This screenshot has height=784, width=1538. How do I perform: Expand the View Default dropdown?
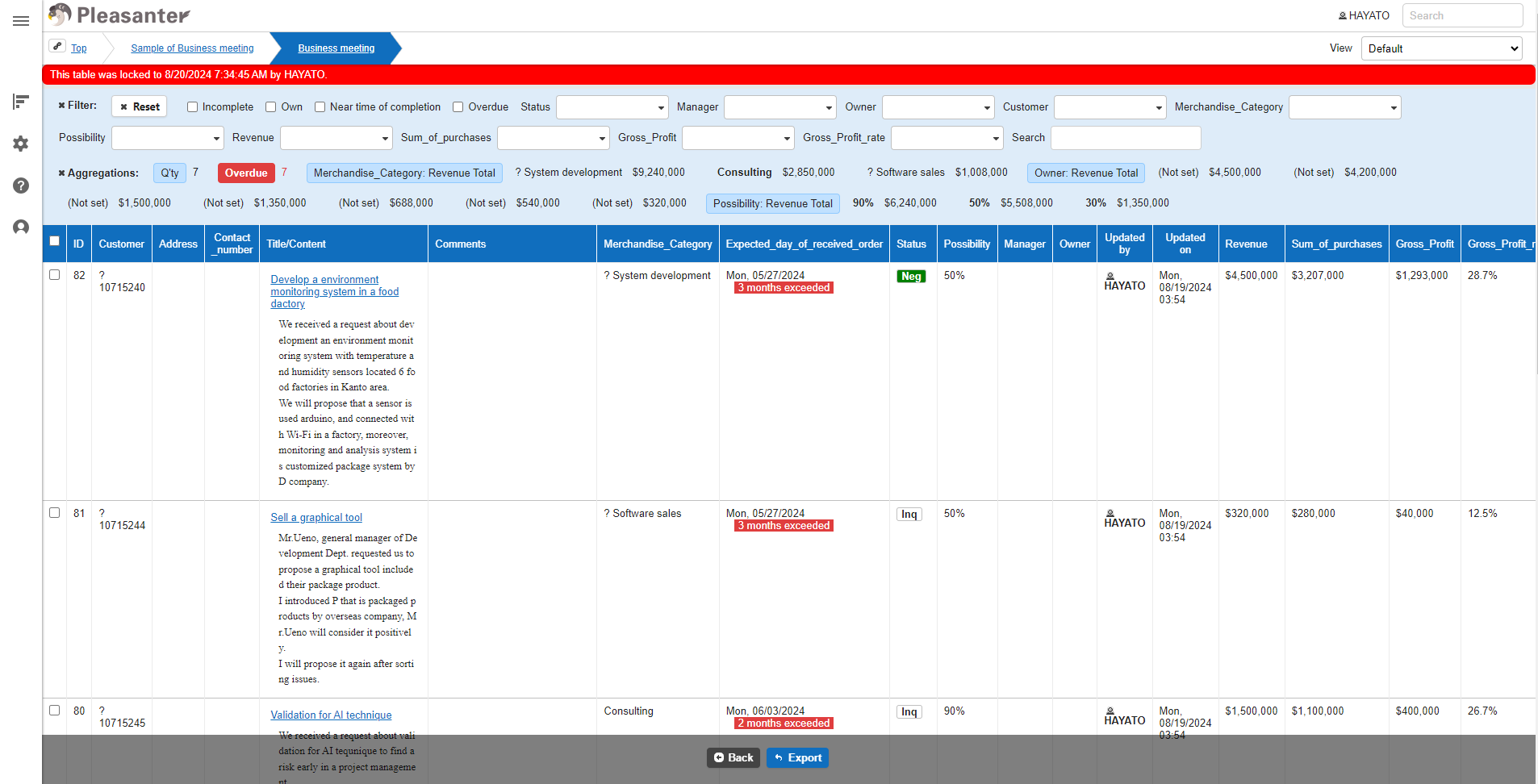(1441, 48)
